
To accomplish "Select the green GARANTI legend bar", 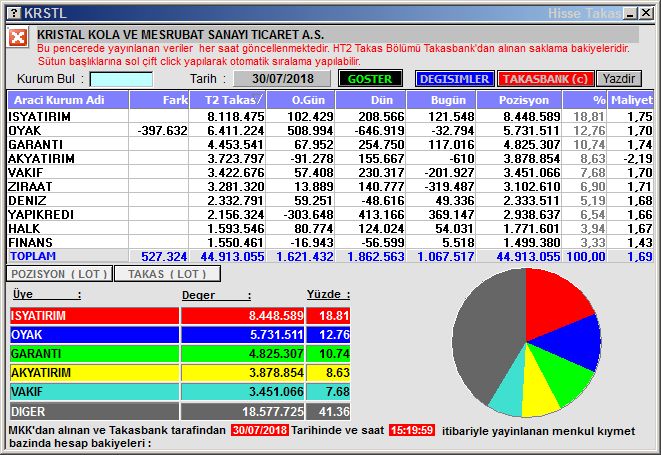I will click(x=94, y=354).
